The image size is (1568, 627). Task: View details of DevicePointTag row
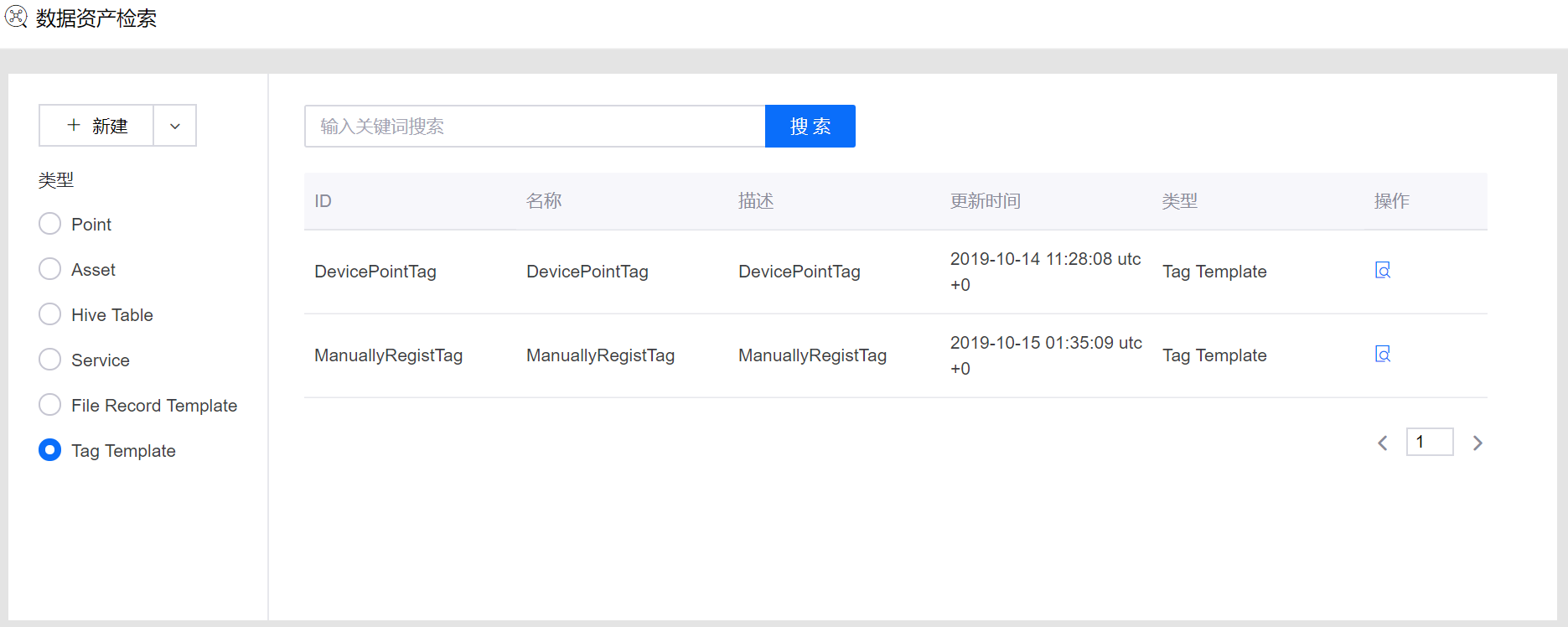click(x=1383, y=270)
